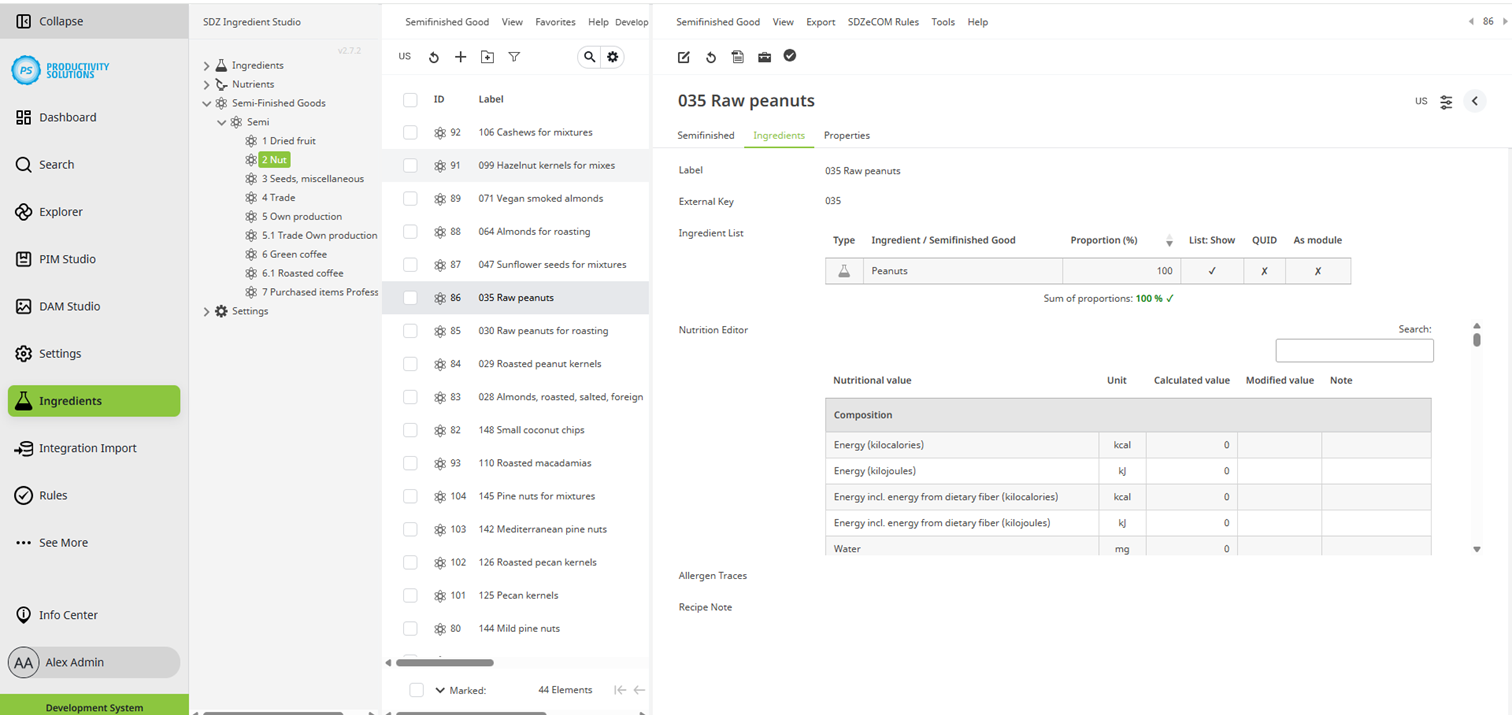This screenshot has width=1512, height=715.
Task: Select the checkbox for 071 Vegan smoked almonds
Action: tap(410, 198)
